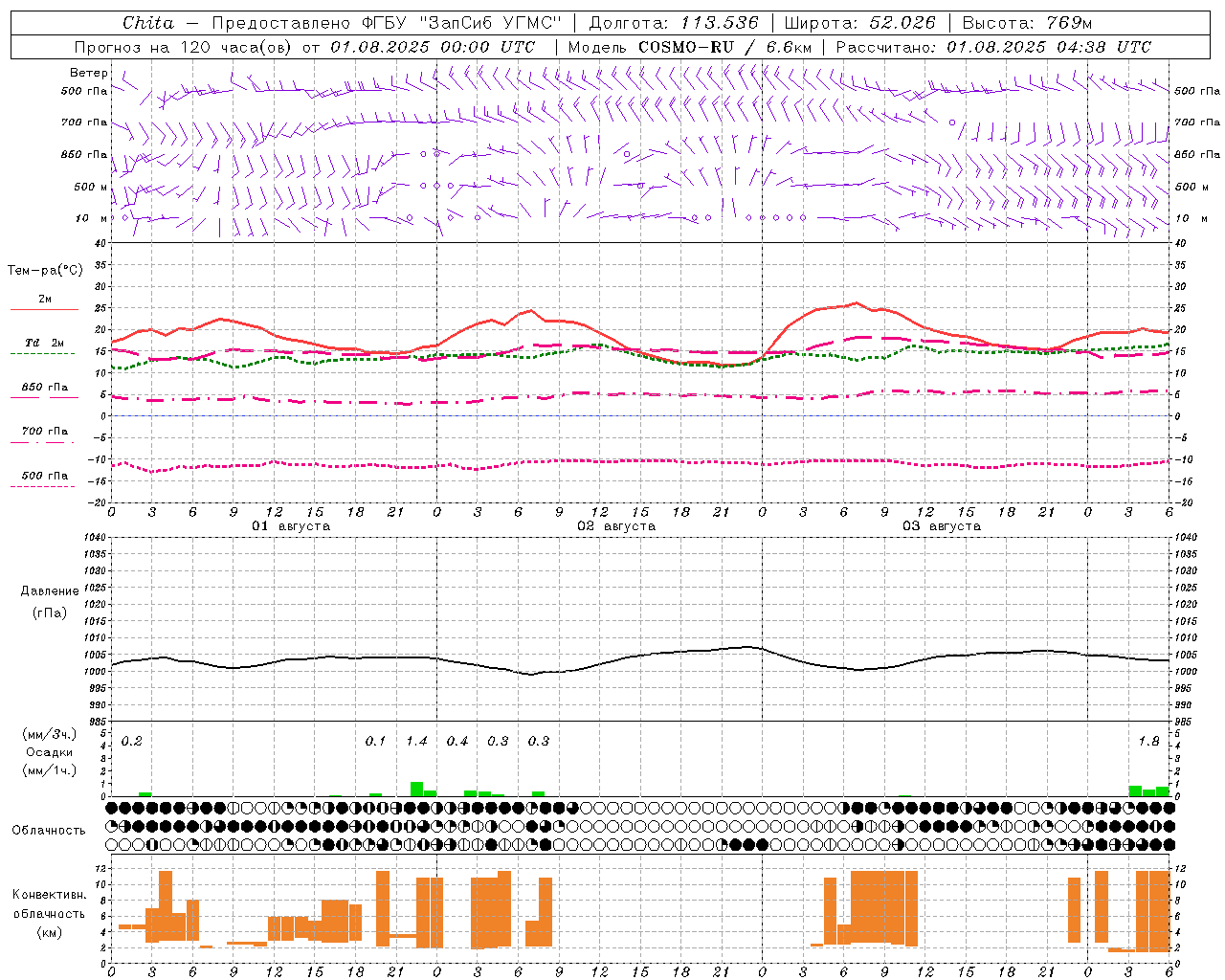Click the "Высота: 769м" header value

pos(1027,23)
